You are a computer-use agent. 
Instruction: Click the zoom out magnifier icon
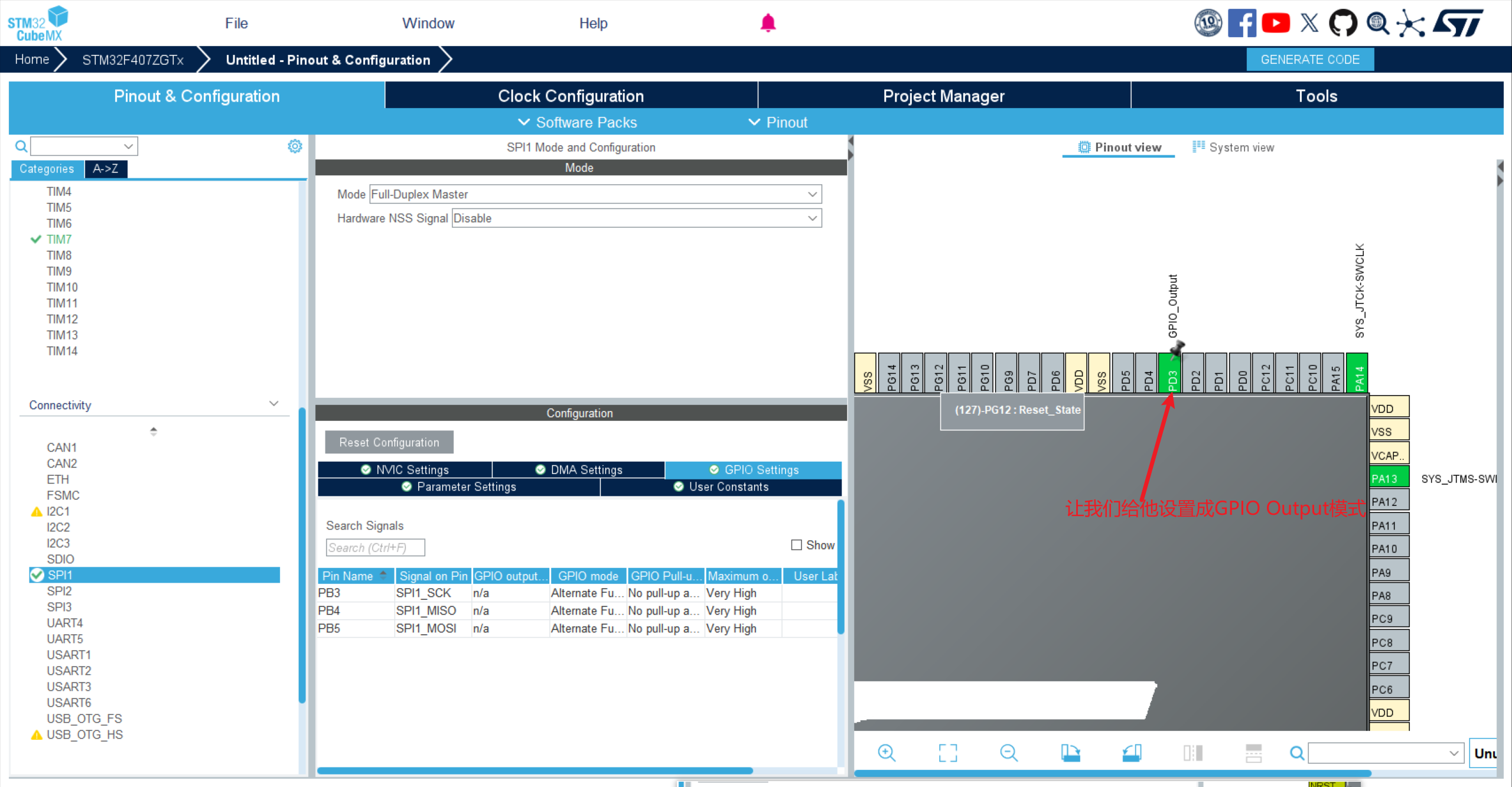tap(1009, 753)
